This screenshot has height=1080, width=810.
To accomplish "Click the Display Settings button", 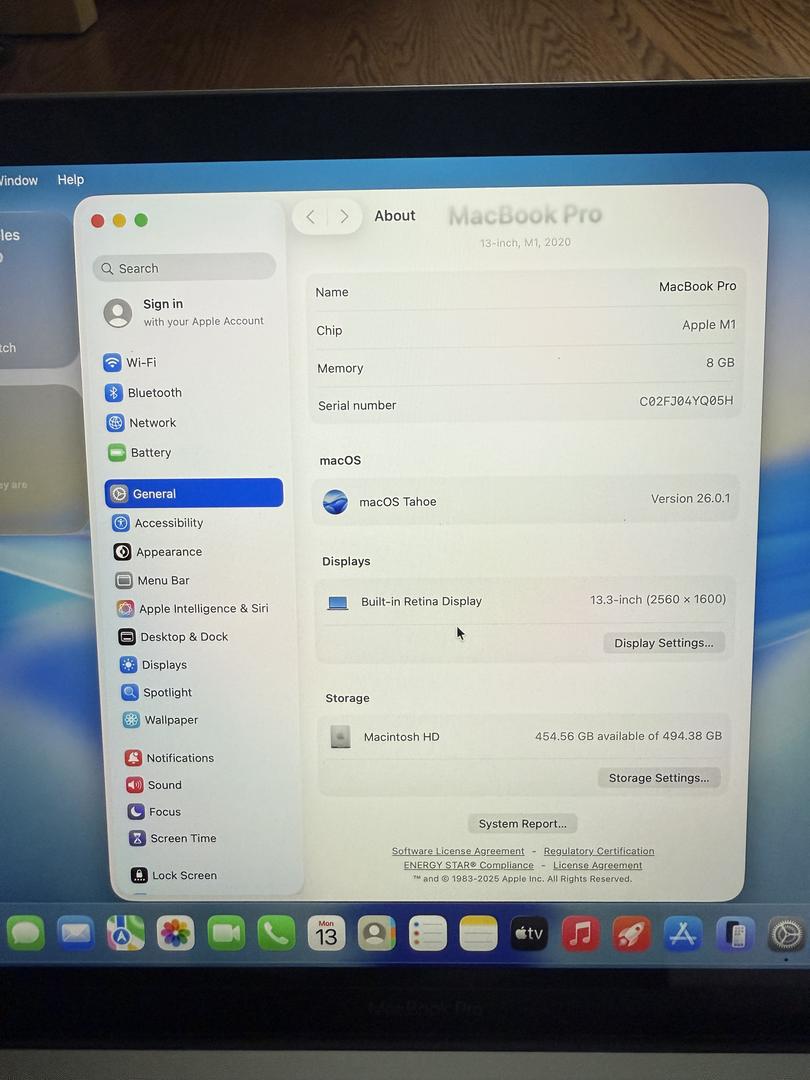I will (x=664, y=643).
